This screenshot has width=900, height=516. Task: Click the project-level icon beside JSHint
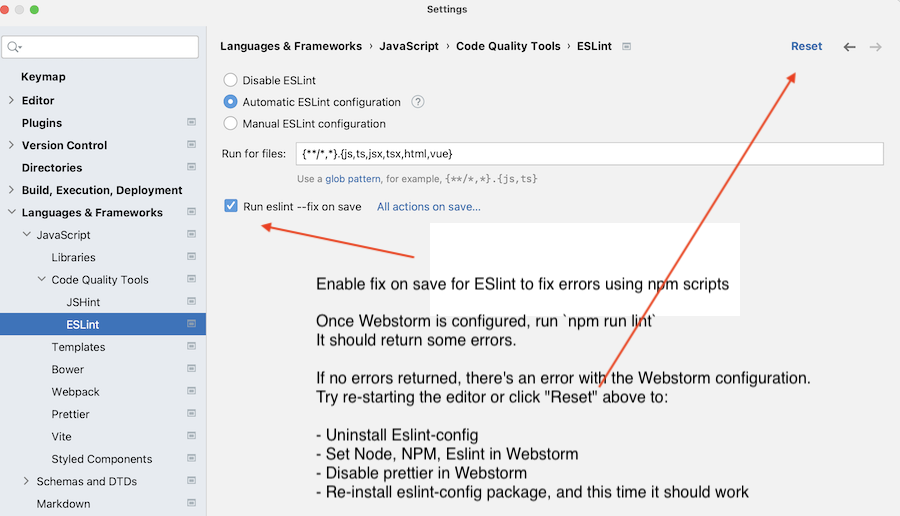click(192, 301)
